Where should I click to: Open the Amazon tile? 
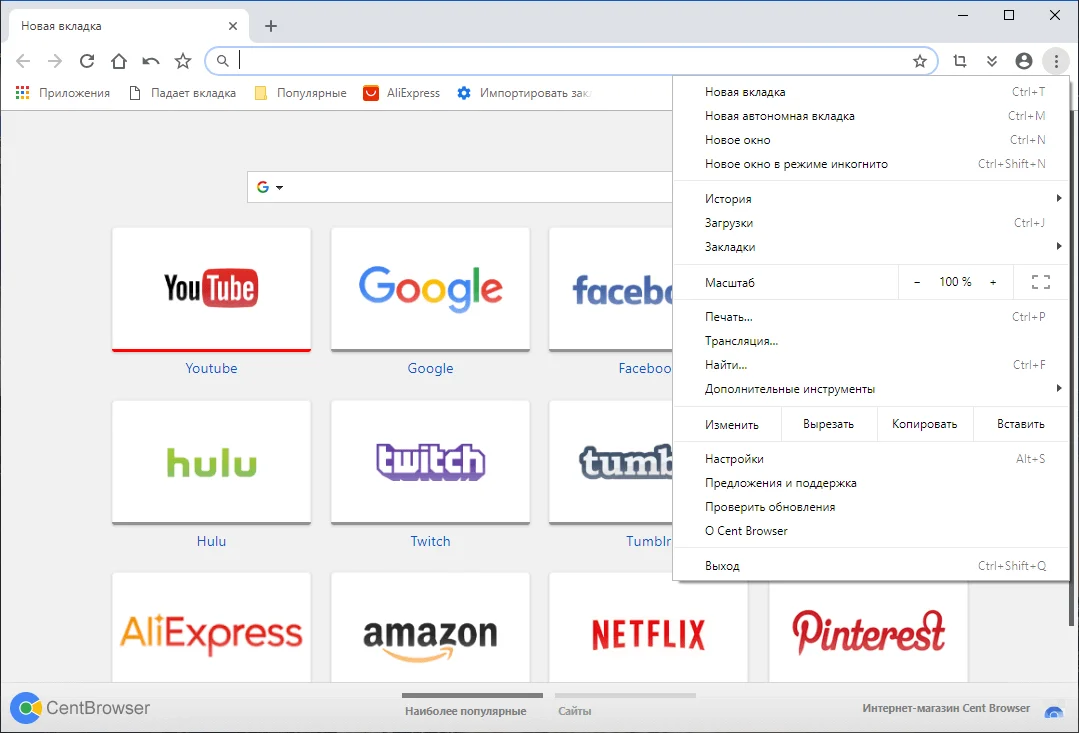point(430,627)
